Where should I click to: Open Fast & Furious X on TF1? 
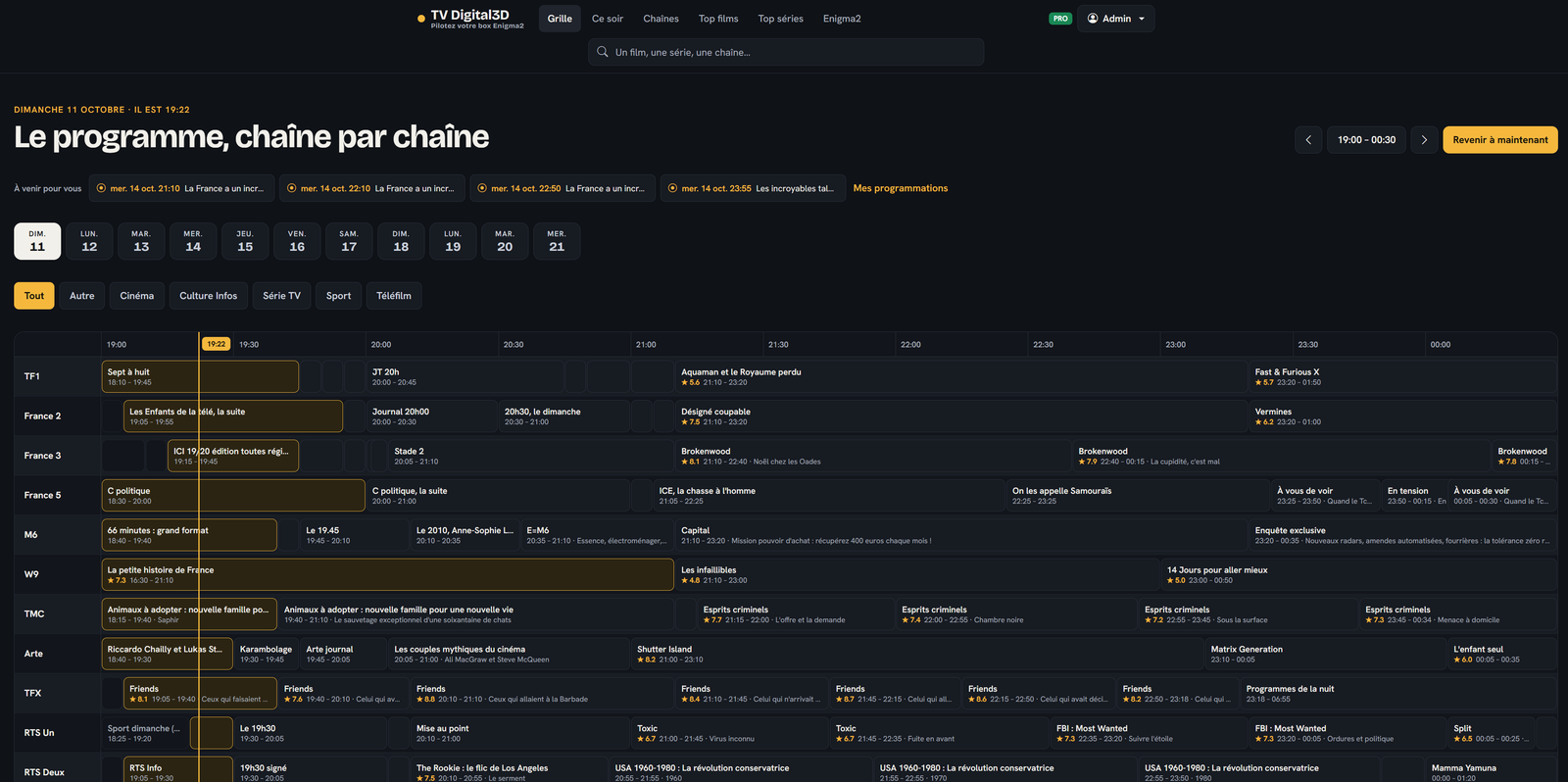click(1403, 376)
